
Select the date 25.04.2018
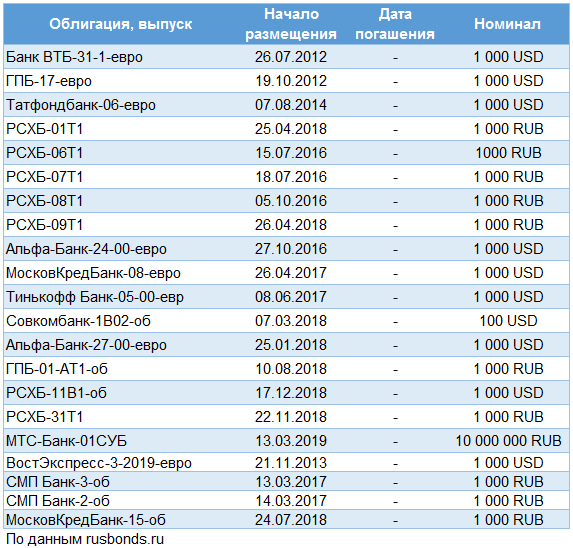point(291,129)
